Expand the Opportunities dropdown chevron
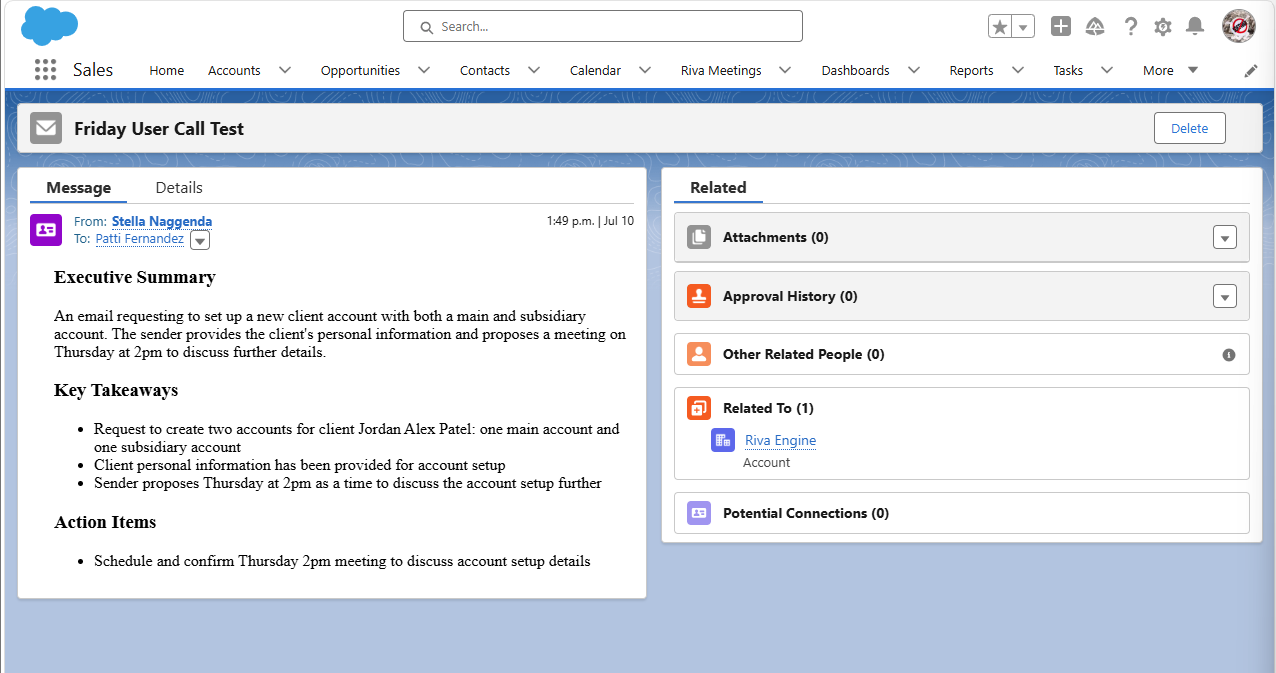This screenshot has width=1276, height=673. click(x=424, y=70)
